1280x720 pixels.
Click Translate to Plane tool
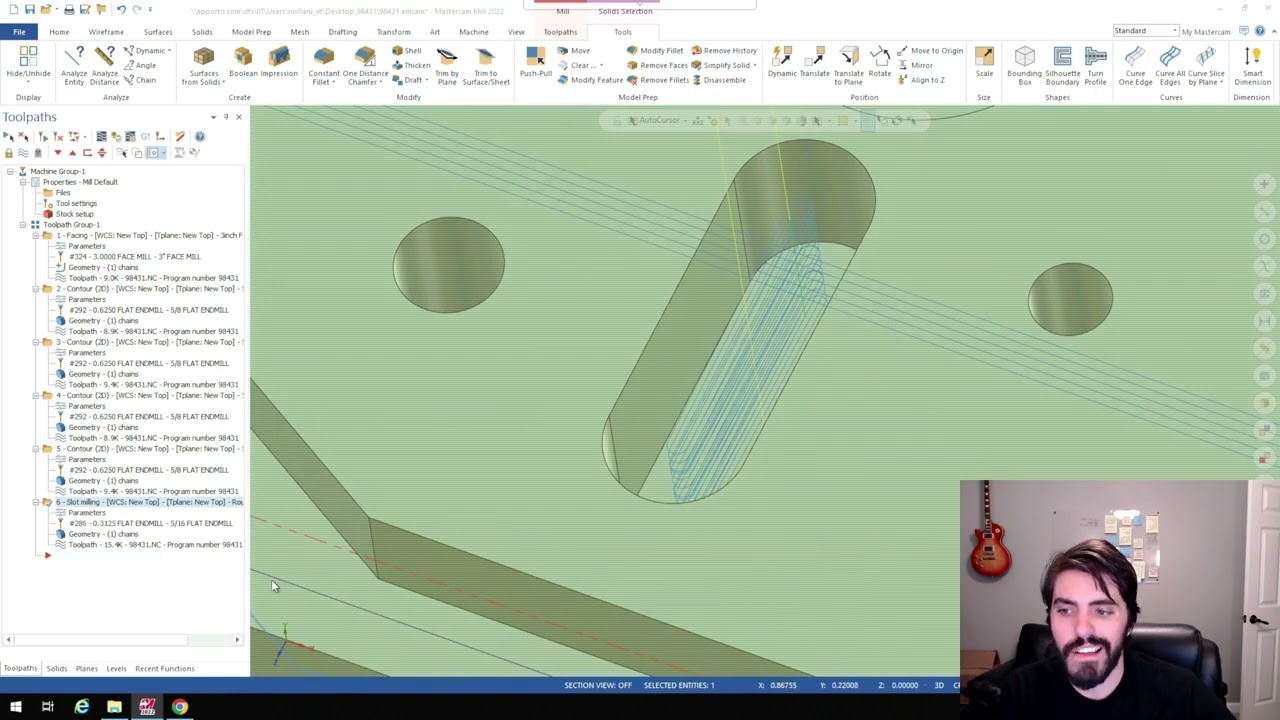[x=848, y=66]
